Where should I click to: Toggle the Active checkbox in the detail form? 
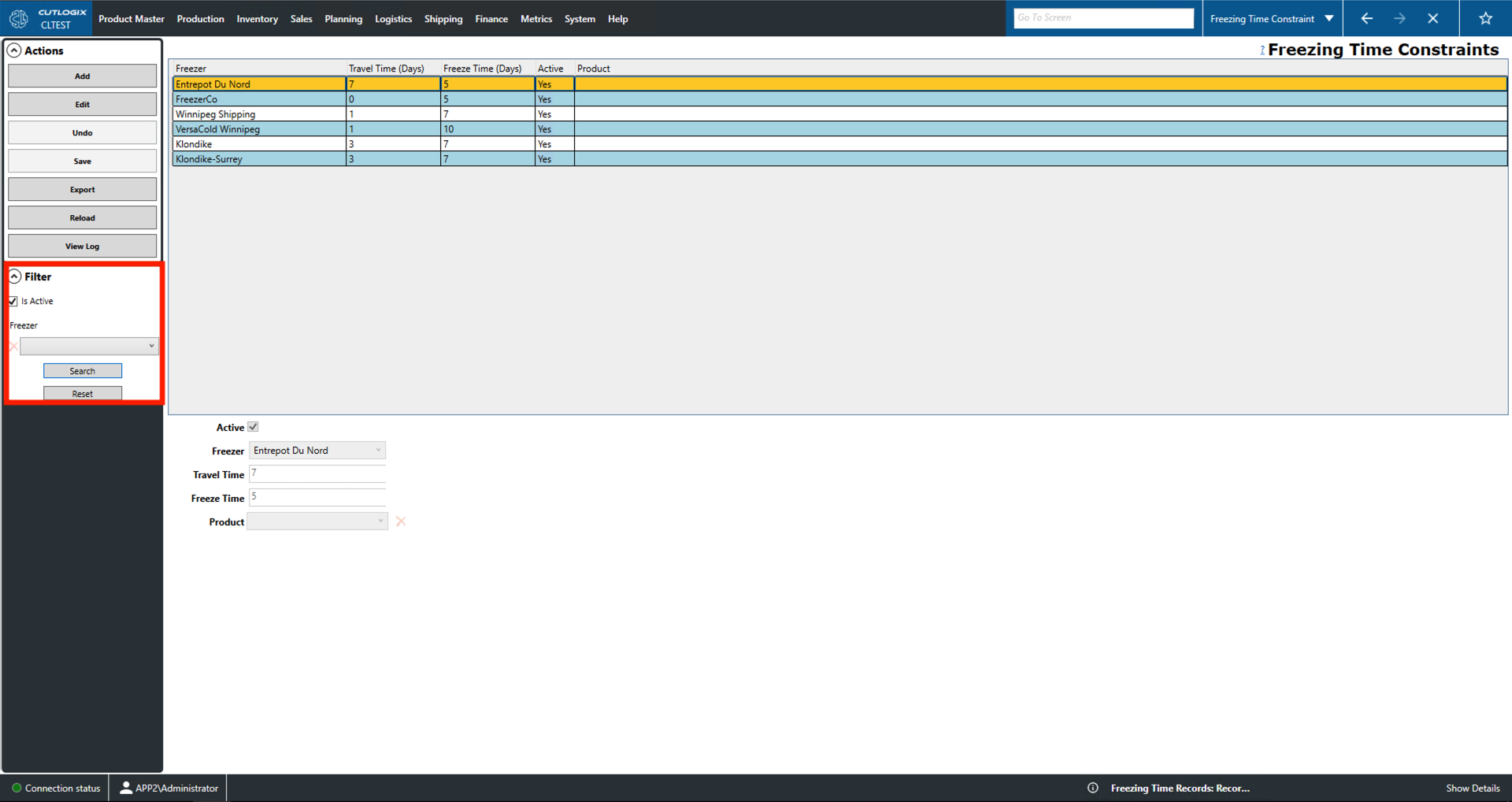click(x=253, y=426)
